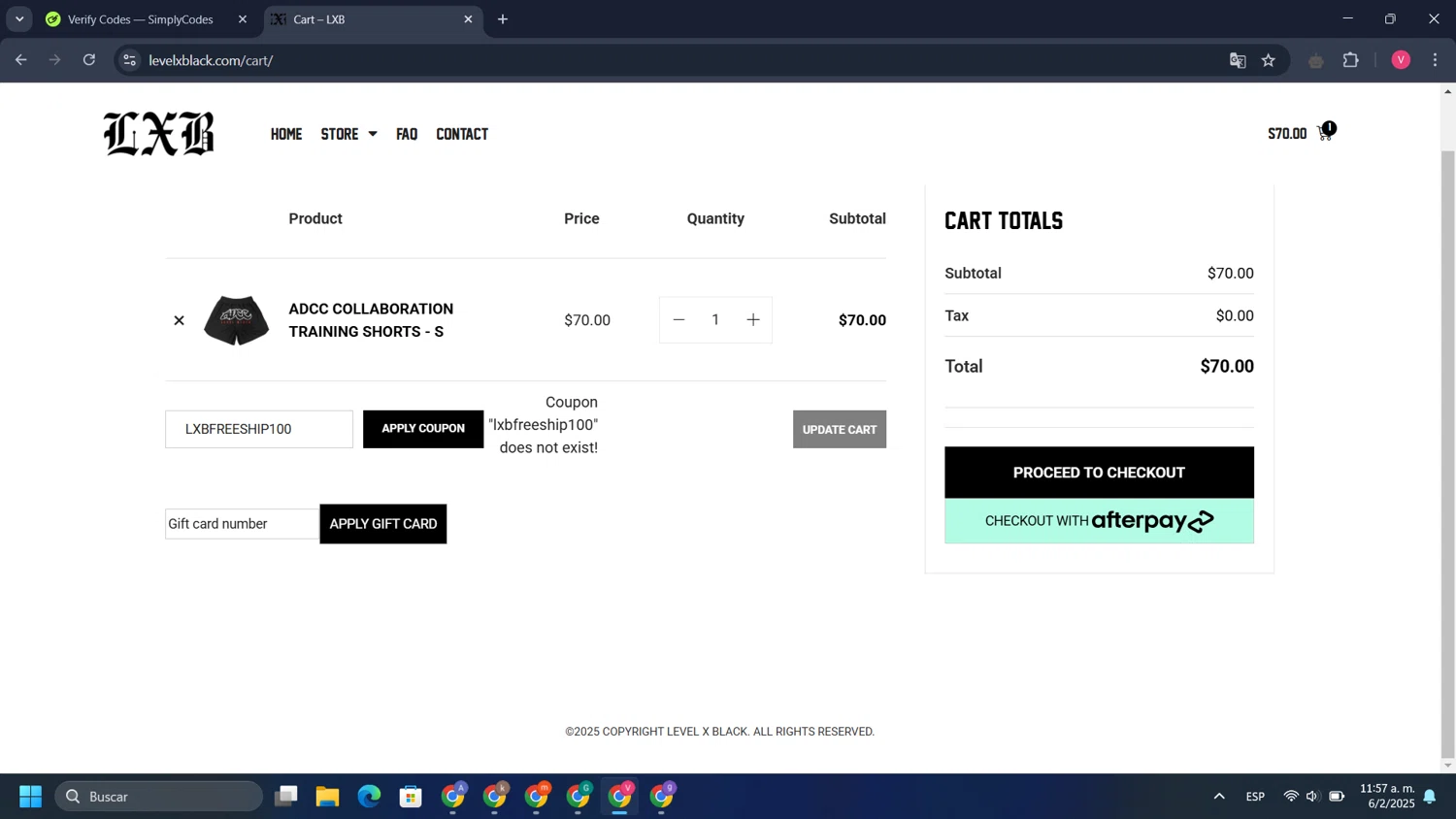
Task: Checkout with Afterpay
Action: tap(1099, 521)
